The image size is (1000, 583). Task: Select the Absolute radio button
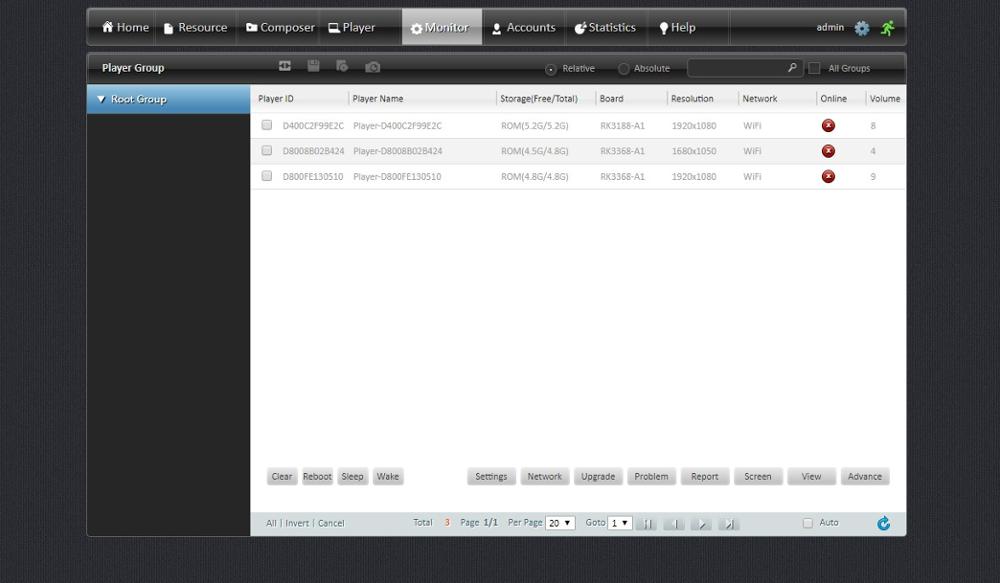623,69
